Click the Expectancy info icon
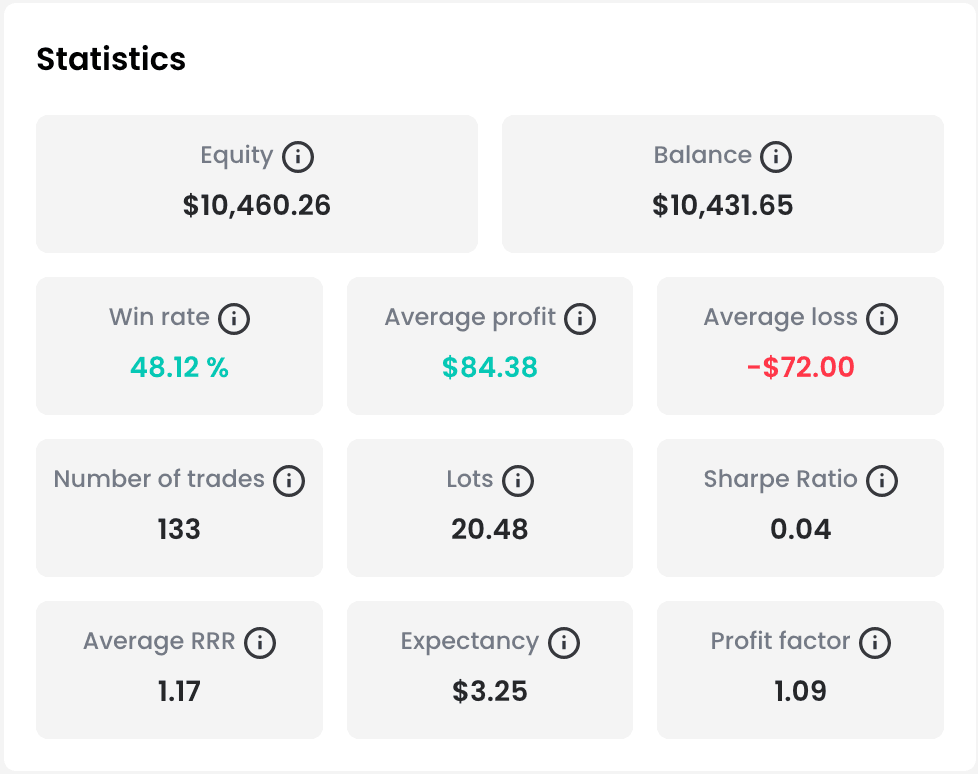 [566, 642]
